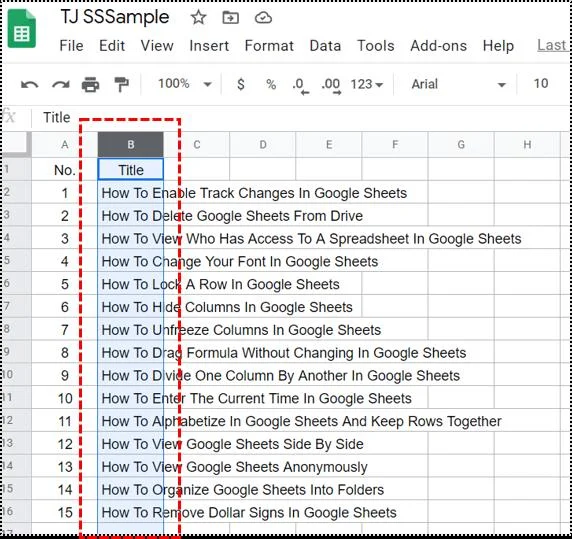Star the TJ SSSample document
Screen dimensions: 572x539
[198, 17]
